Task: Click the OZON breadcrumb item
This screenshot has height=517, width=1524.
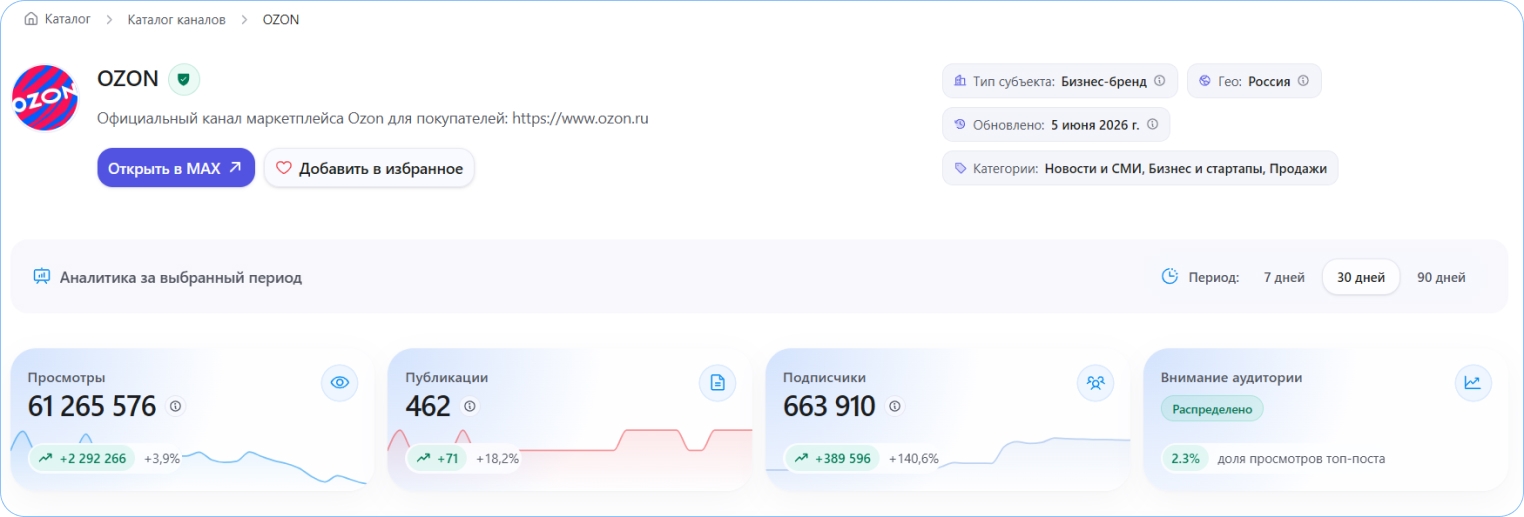Action: [281, 19]
